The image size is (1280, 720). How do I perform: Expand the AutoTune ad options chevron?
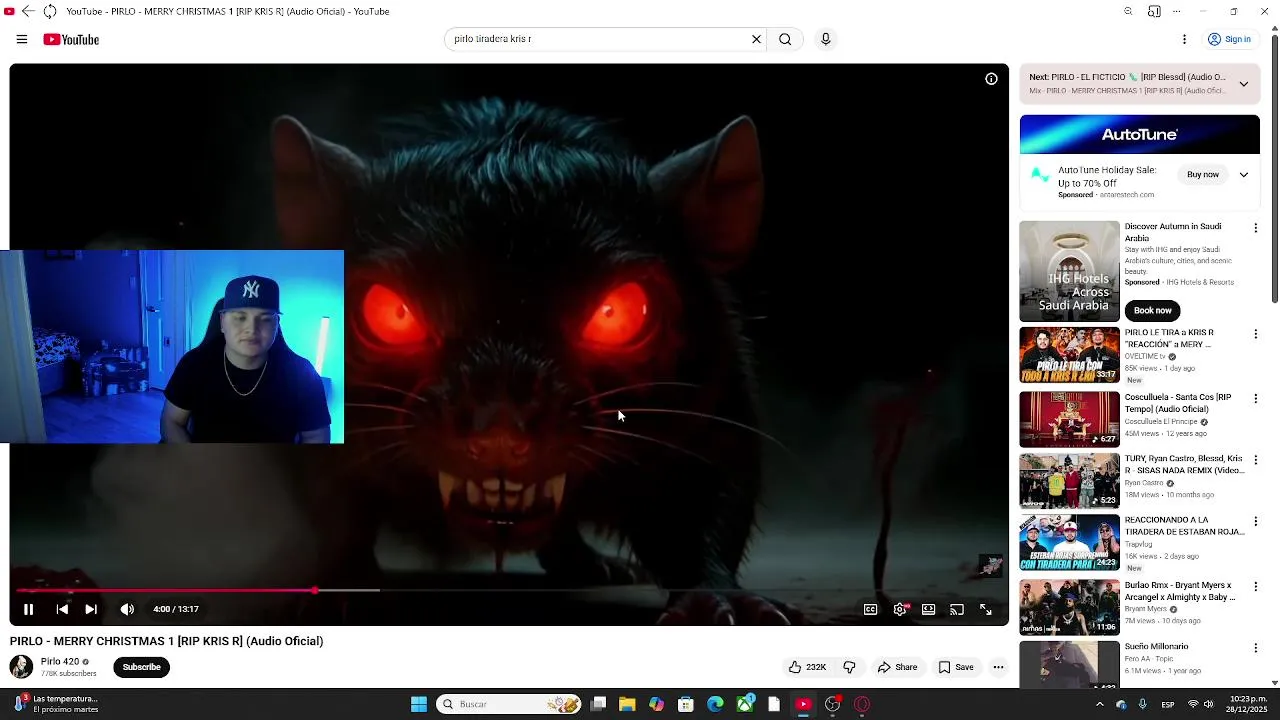[1244, 175]
